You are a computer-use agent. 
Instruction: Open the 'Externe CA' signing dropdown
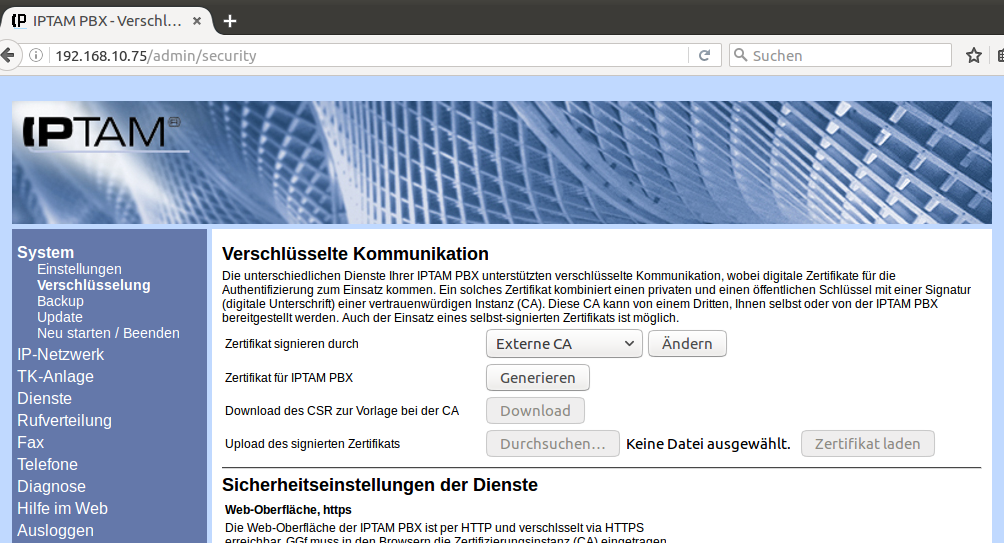coord(564,344)
